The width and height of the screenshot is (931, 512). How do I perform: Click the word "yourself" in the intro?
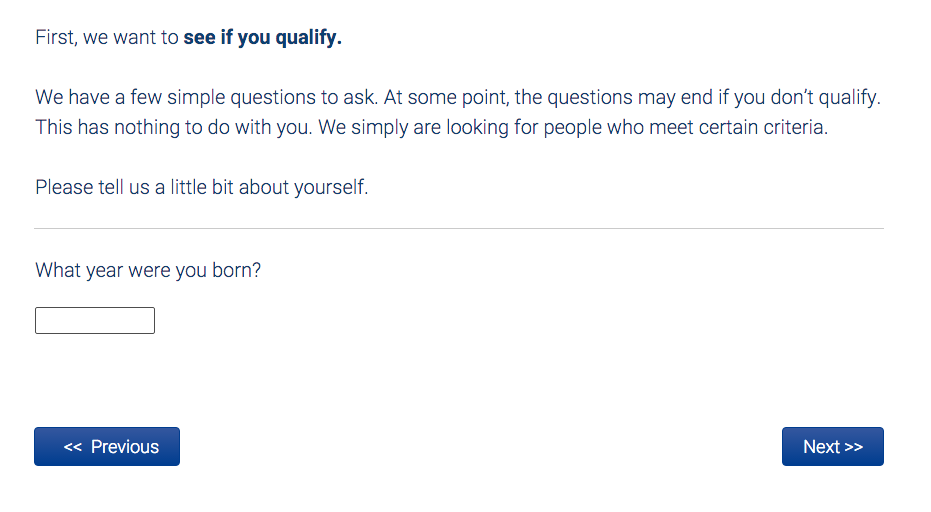coord(330,187)
